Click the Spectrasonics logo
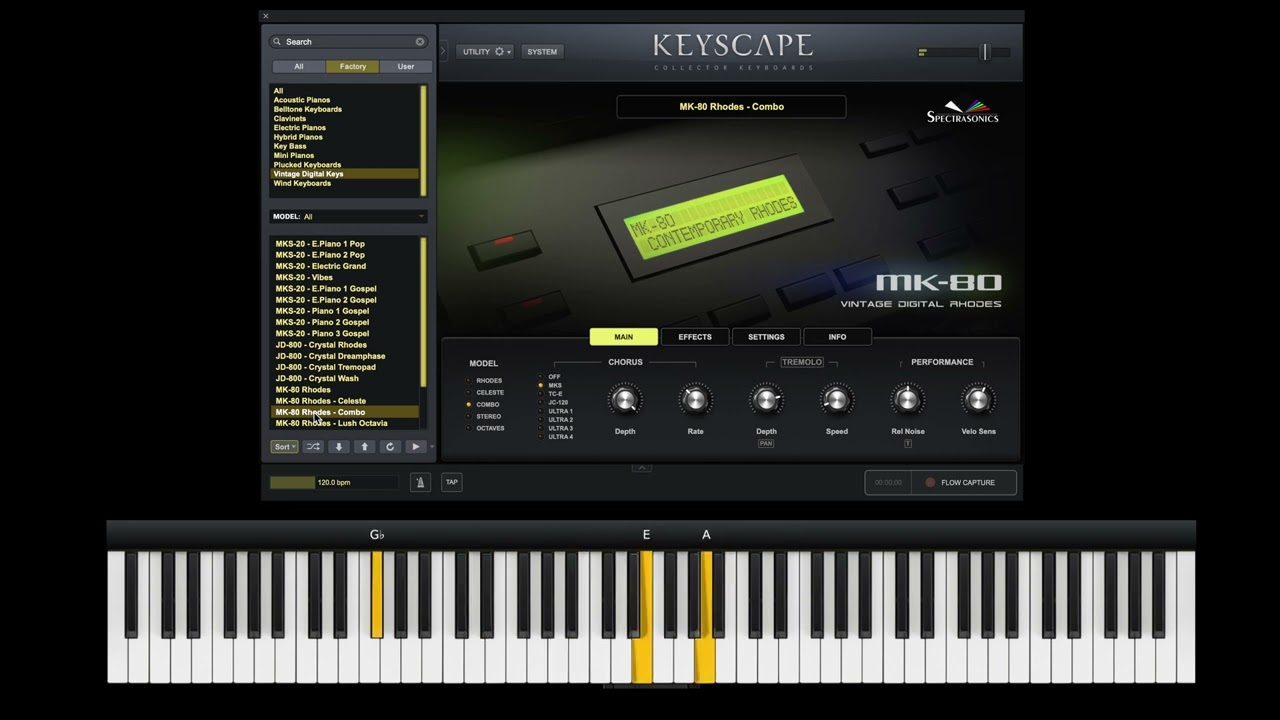 (962, 111)
